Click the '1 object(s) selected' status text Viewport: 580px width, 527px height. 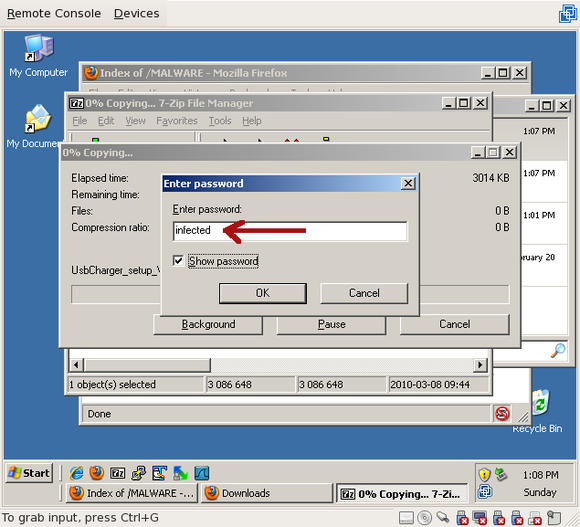112,385
